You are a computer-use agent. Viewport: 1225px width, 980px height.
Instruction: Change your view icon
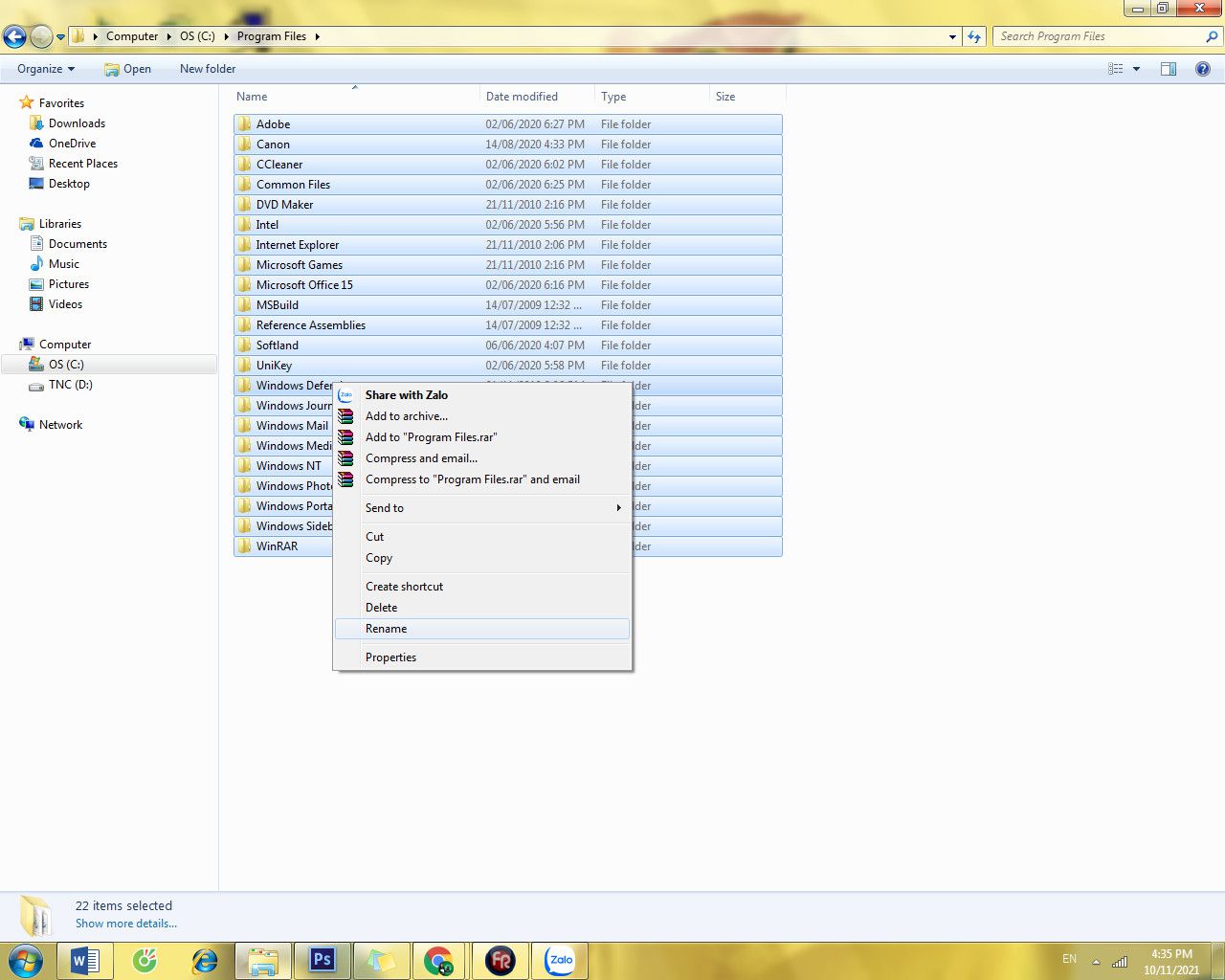pyautogui.click(x=1115, y=69)
